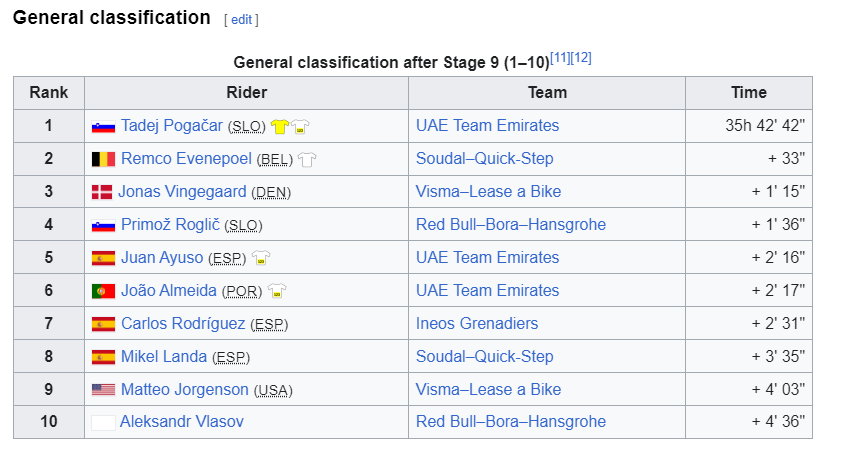Screen dimensions: 855x450
Task: Click the yellow jersey icon beside Tadej Pogačar
Action: [x=279, y=127]
